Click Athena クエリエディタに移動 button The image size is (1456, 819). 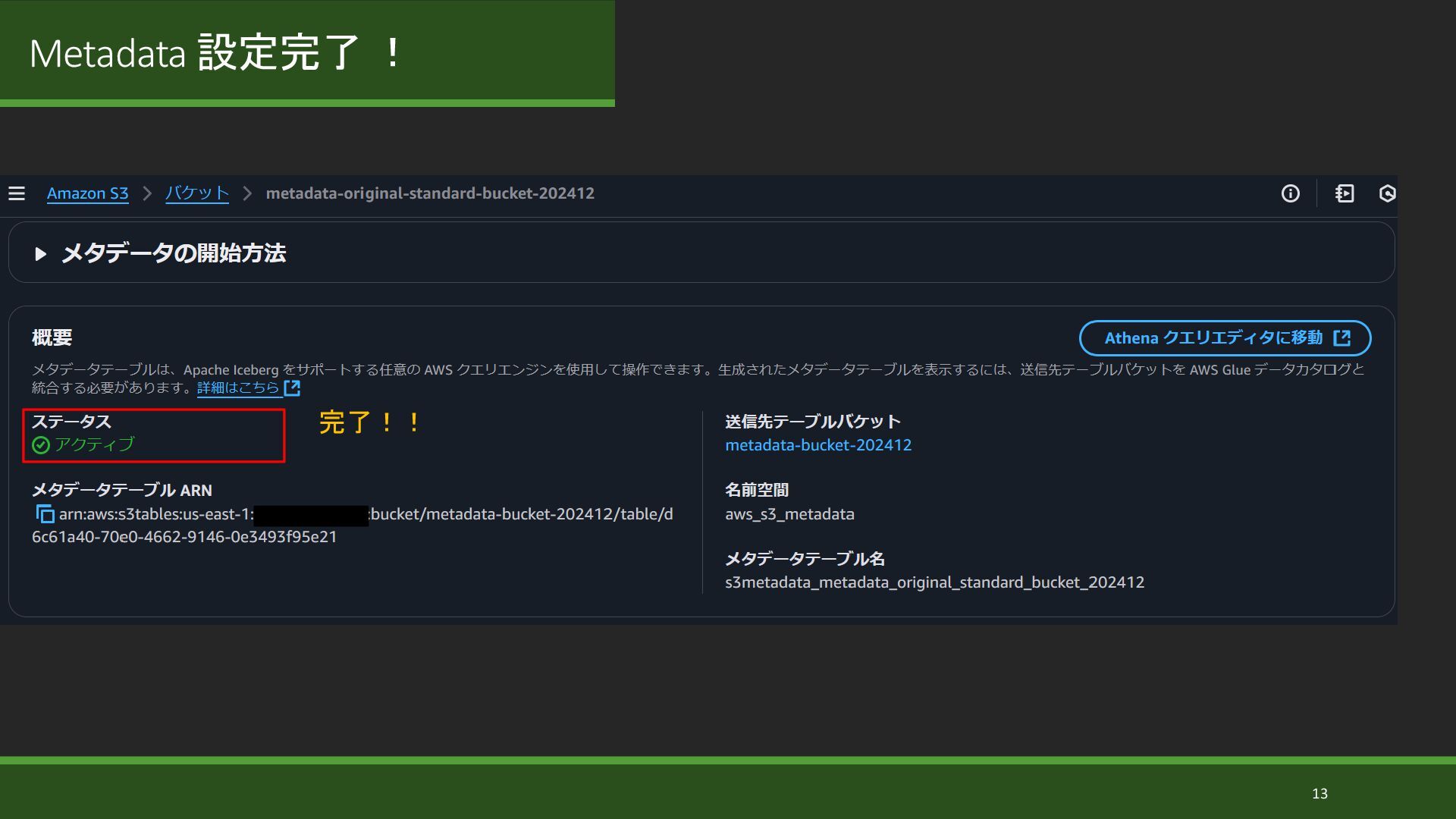click(1213, 338)
